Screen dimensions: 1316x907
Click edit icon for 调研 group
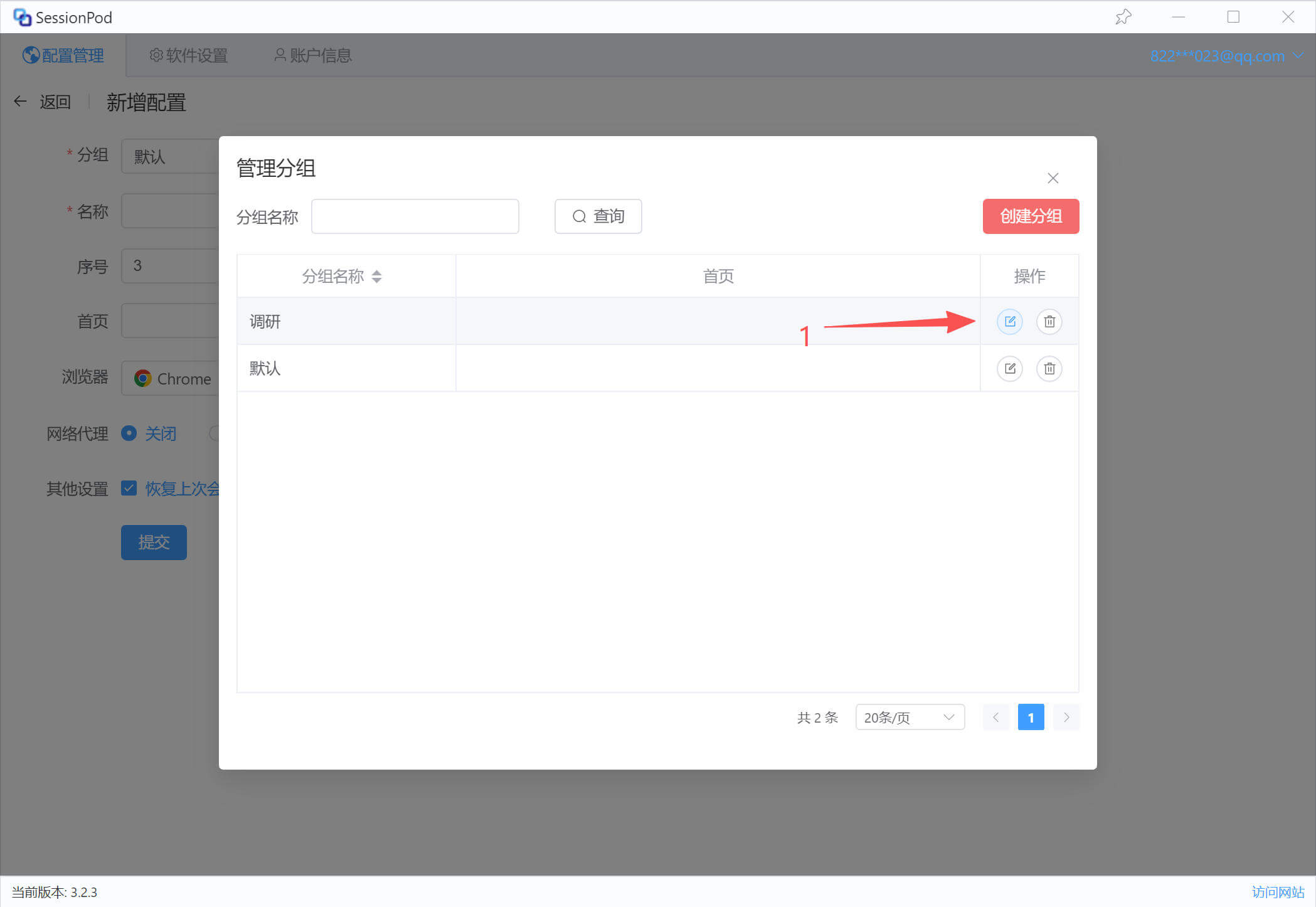pos(1009,321)
